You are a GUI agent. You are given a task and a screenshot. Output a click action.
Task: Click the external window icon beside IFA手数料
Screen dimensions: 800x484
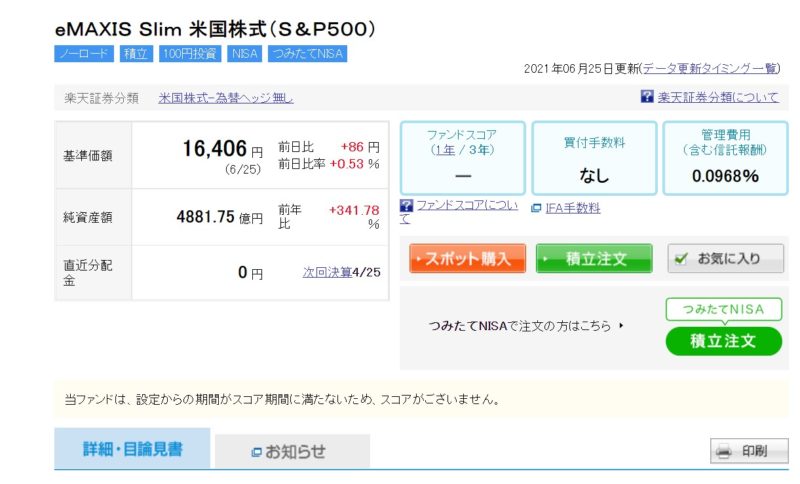(x=536, y=209)
